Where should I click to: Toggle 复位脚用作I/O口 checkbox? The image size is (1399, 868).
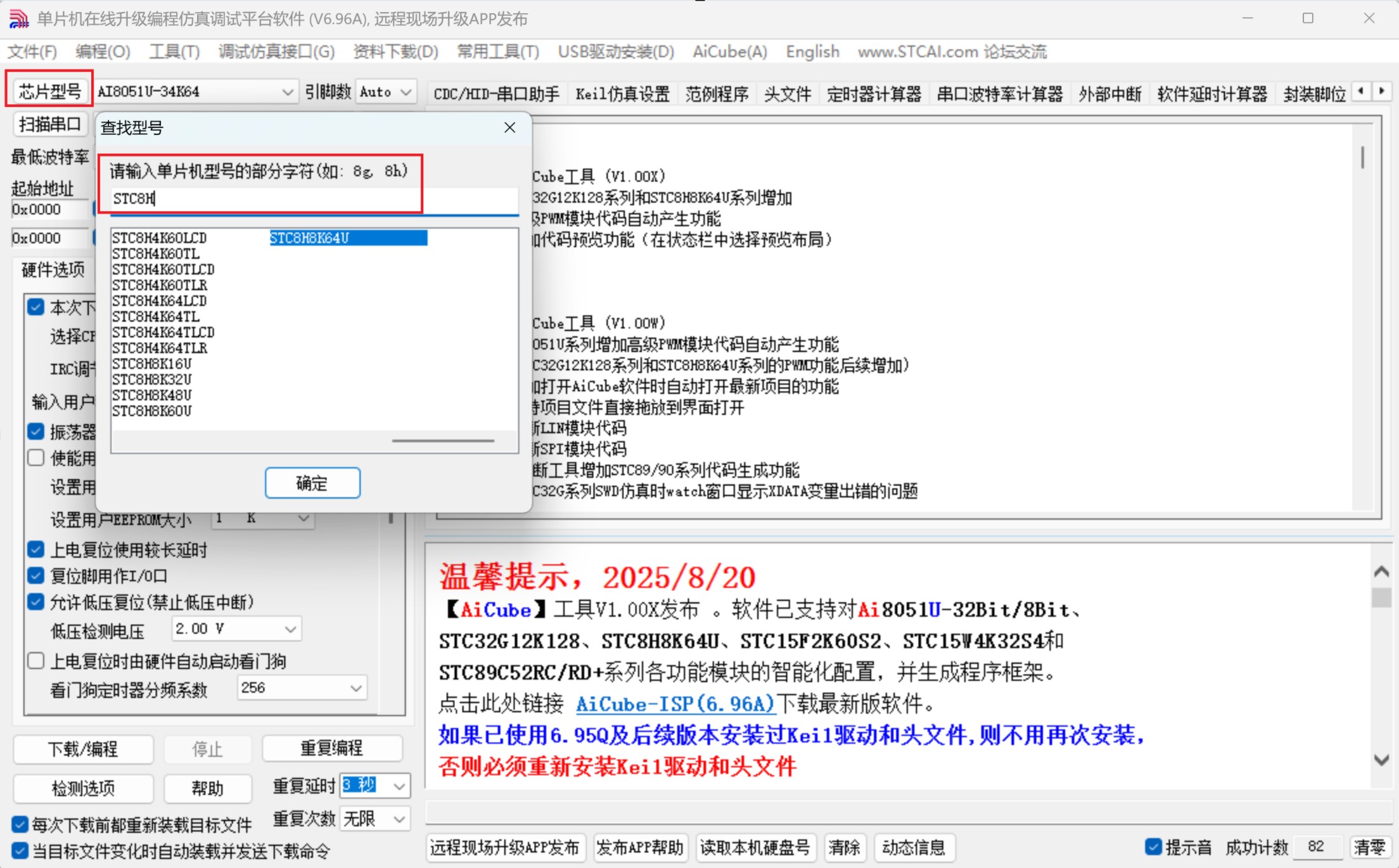(x=36, y=575)
